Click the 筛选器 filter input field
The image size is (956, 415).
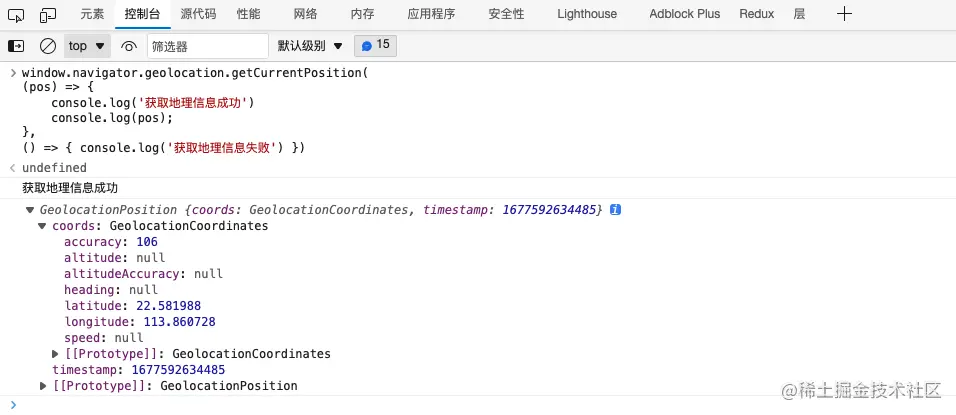[x=207, y=46]
